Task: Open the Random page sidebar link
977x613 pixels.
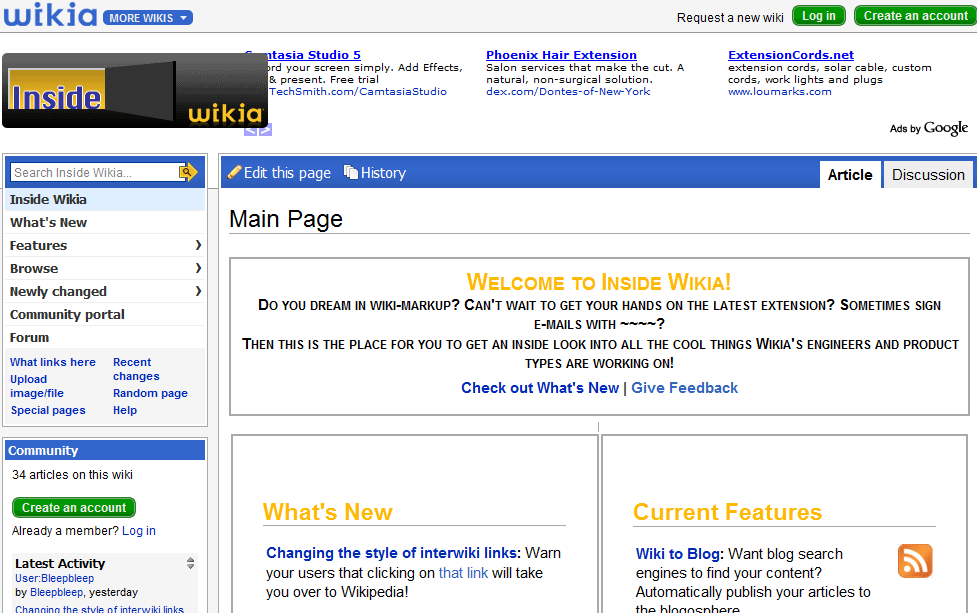Action: click(x=150, y=393)
